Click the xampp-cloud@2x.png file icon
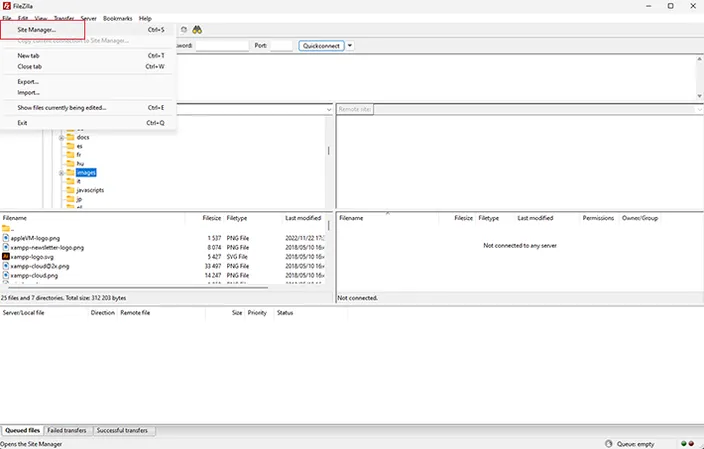The image size is (704, 449). coord(5,266)
